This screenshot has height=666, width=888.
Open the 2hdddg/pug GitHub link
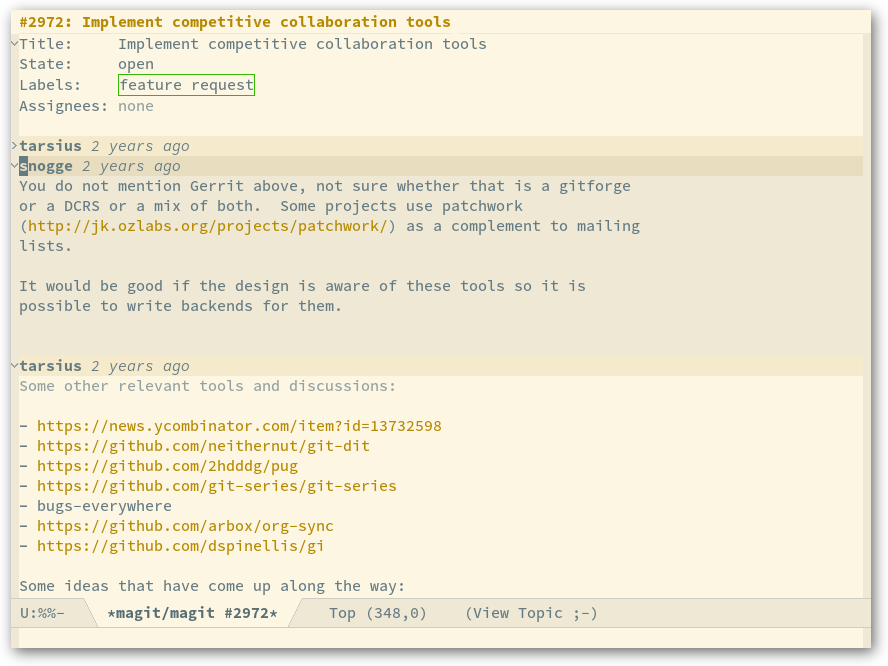tap(168, 466)
